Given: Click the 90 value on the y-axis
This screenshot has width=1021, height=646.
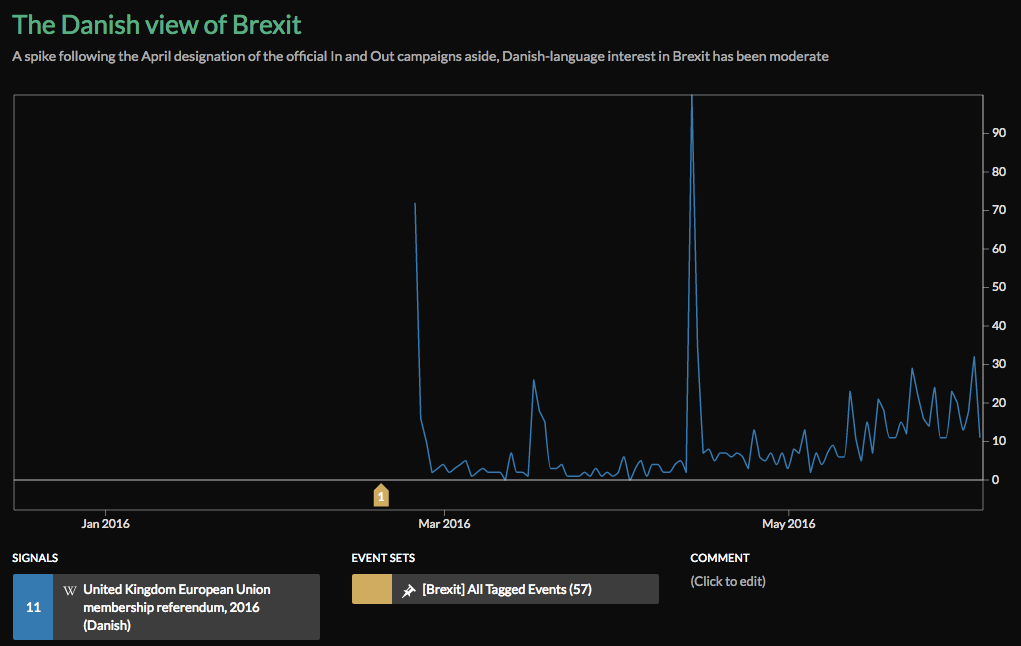Looking at the screenshot, I should point(998,133).
